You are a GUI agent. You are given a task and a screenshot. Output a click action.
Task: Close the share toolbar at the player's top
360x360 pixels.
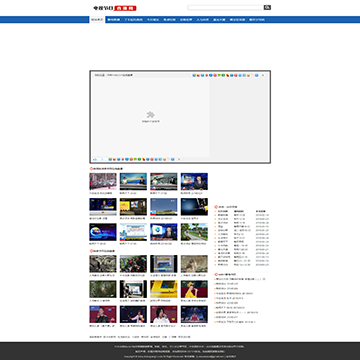click(263, 75)
